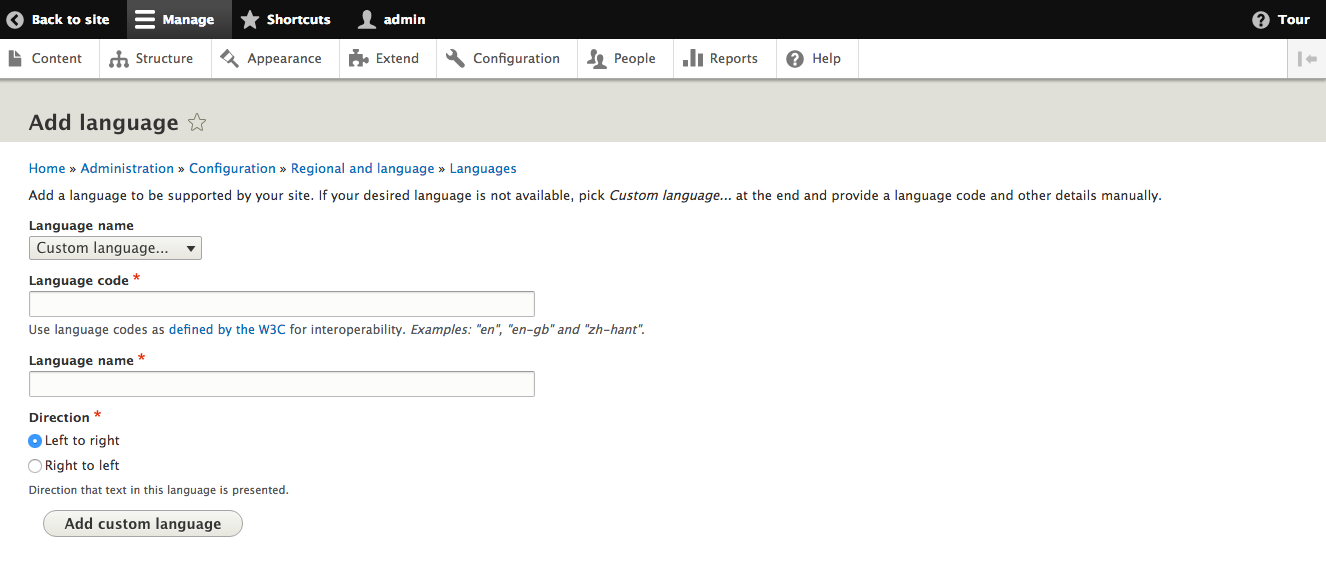Start the Tour via question mark icon
Viewport: 1326px width, 561px height.
1261,19
